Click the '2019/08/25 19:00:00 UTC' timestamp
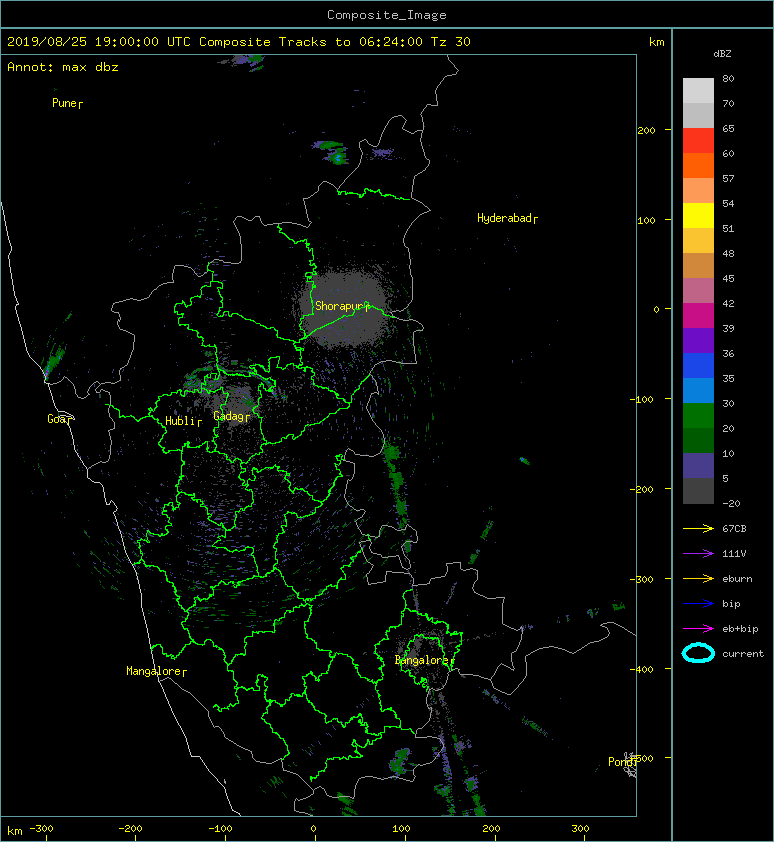 pos(99,42)
